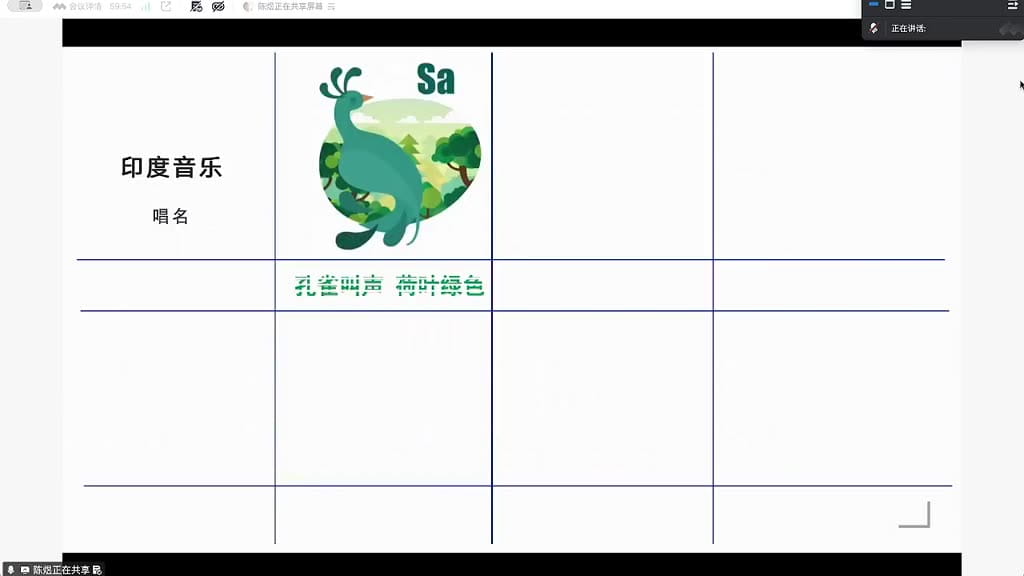Click the 59:54 meeting timer

120,7
